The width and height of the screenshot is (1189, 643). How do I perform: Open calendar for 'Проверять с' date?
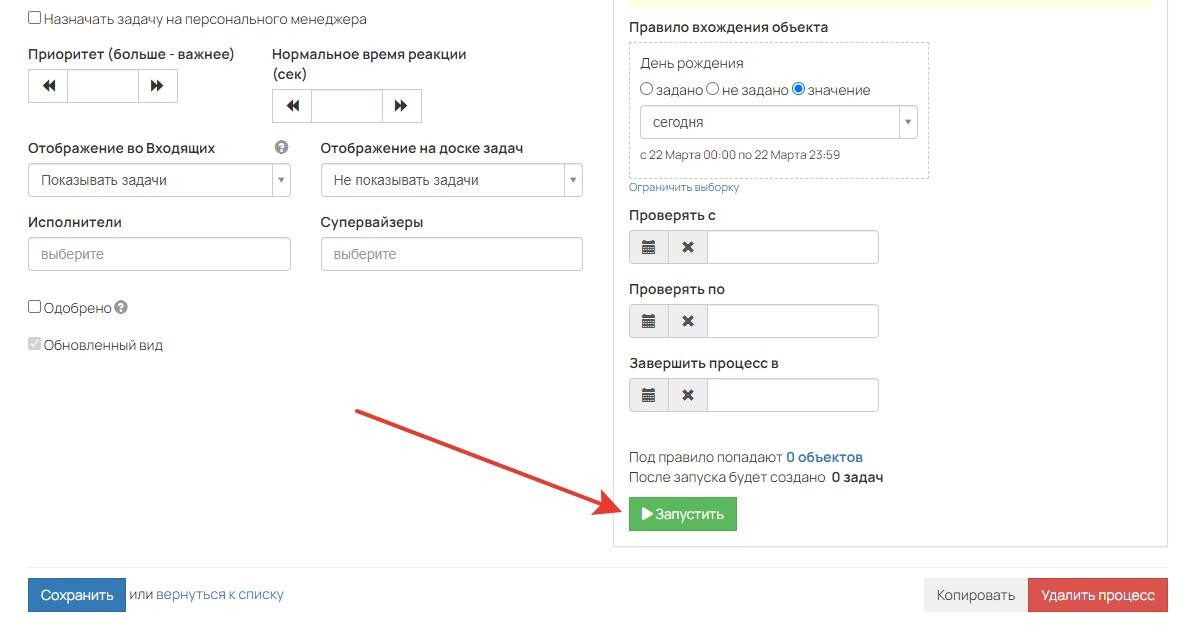(x=648, y=247)
